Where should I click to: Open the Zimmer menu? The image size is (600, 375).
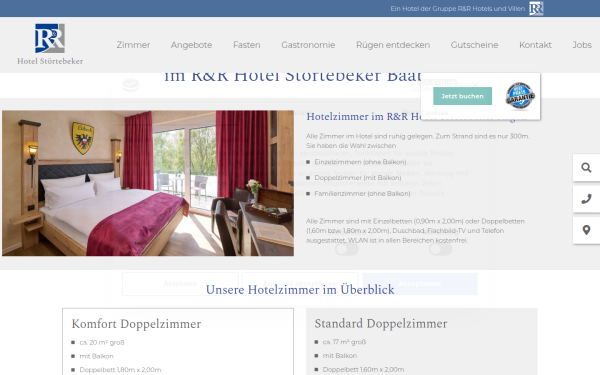133,45
